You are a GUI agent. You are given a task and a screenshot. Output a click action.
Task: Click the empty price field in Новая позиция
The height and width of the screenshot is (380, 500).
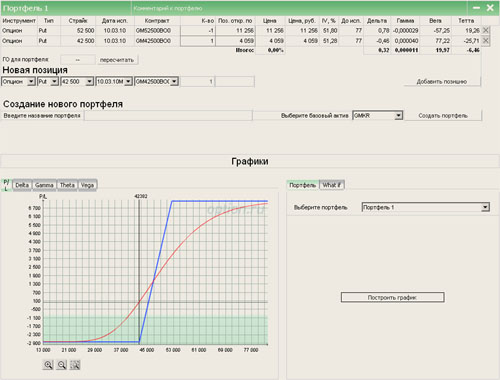pos(235,82)
